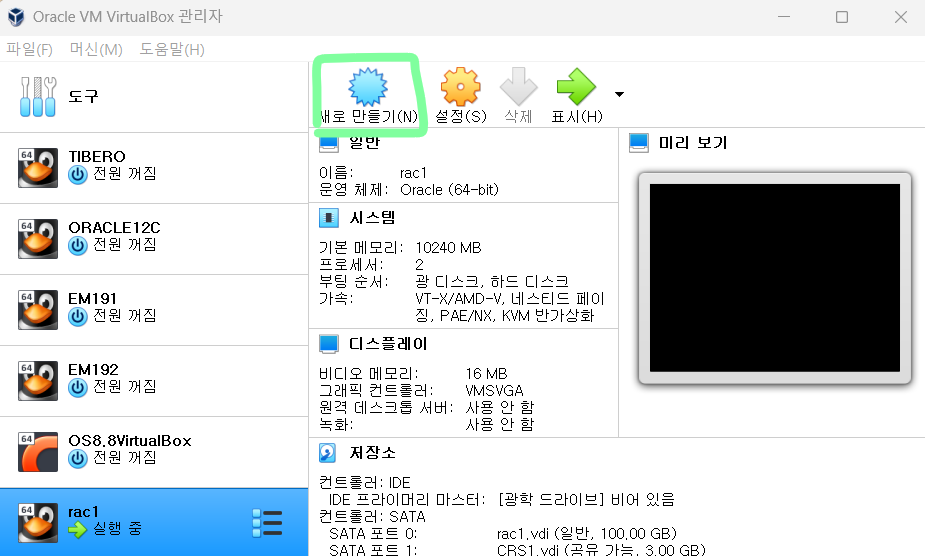925x556 pixels.
Task: Click the 컨트롤러: SATA label
Action: [372, 516]
